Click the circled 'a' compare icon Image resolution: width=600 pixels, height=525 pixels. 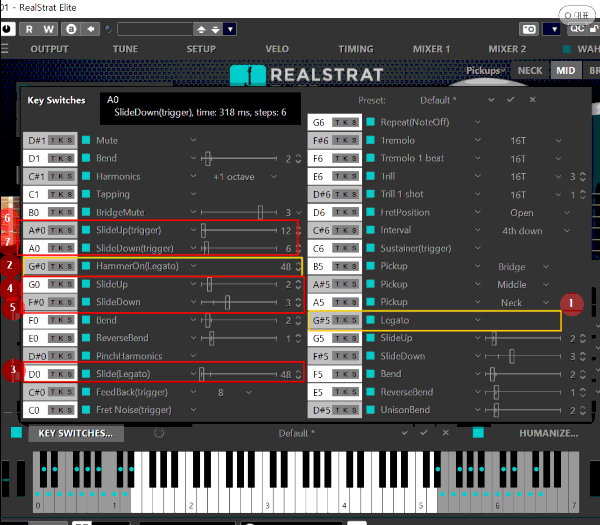tap(71, 29)
